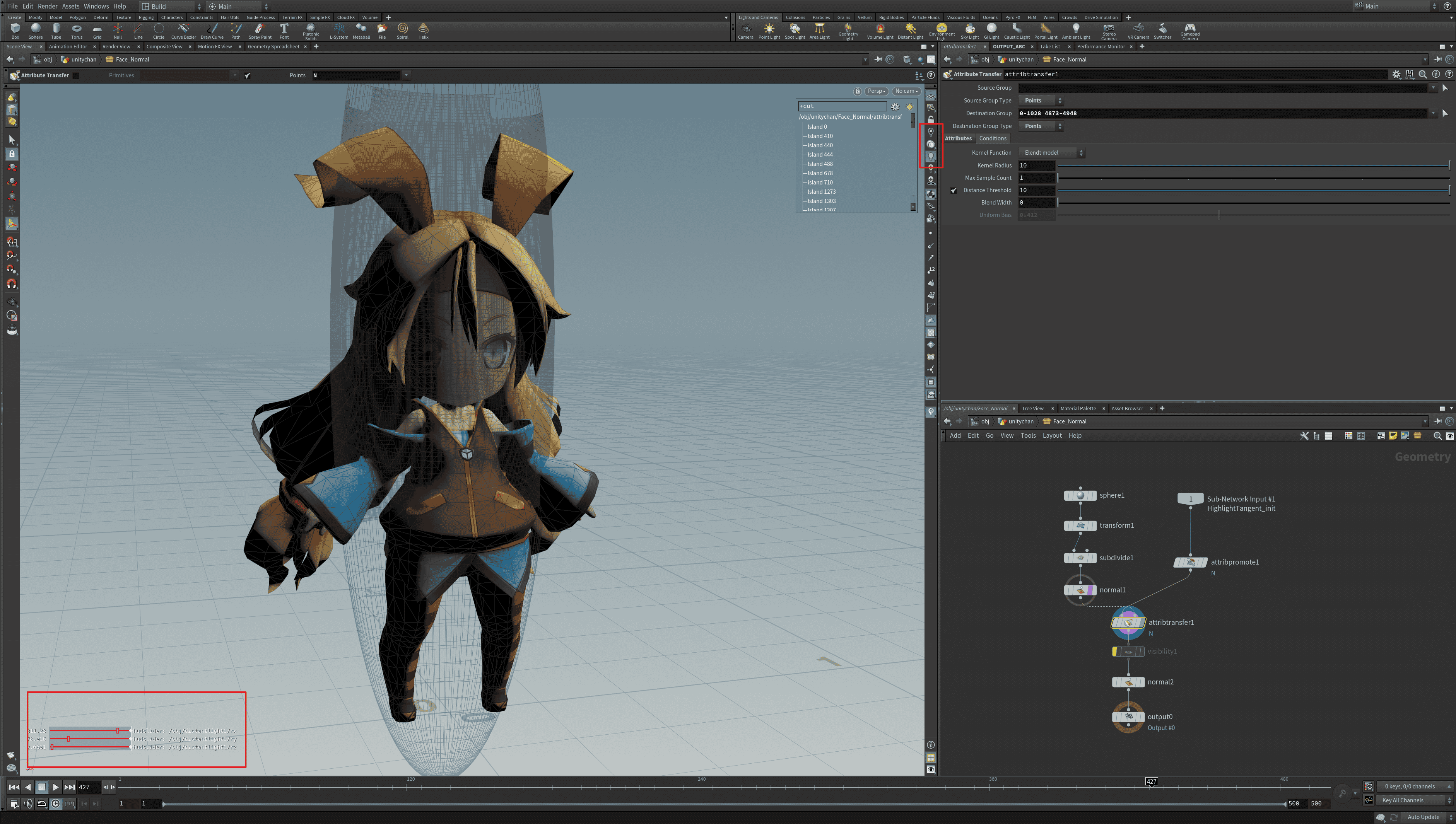Open the Windows menu

click(x=96, y=6)
